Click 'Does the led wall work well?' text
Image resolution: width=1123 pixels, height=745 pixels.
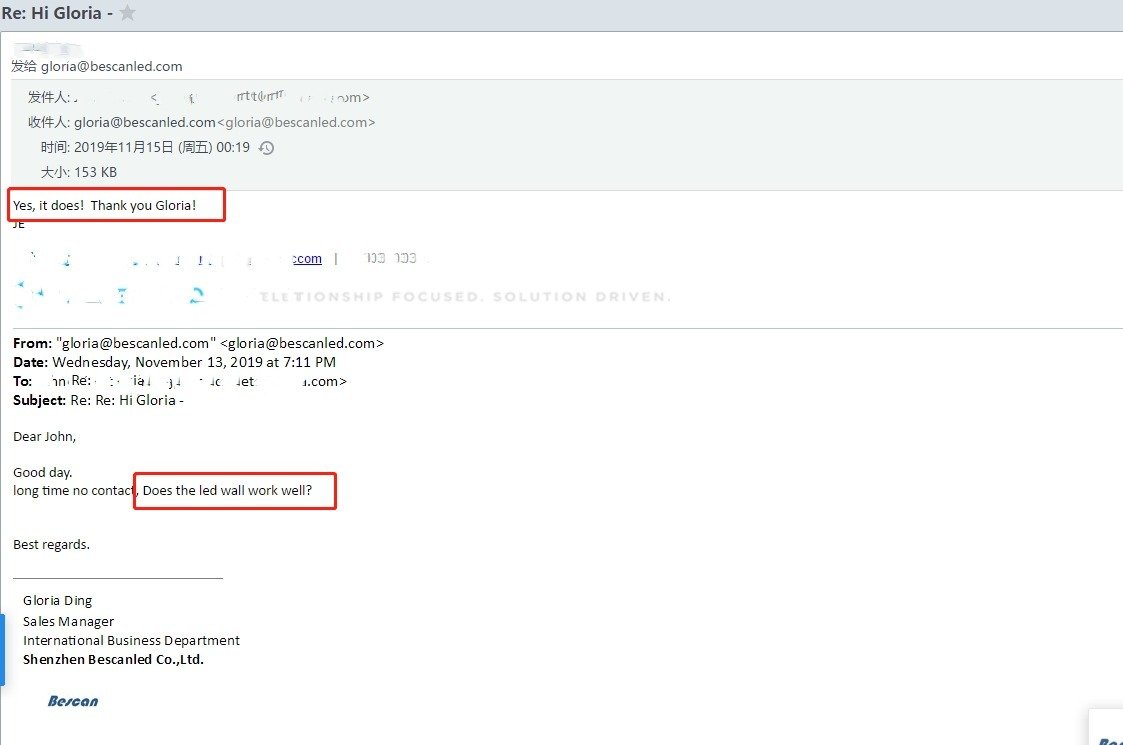228,491
